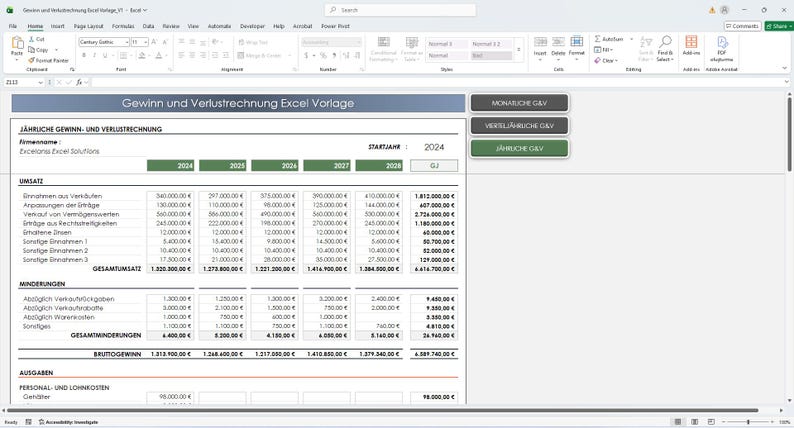Click the JÄHRLICHE G&V button
Viewport: 794px width, 428px height.
click(519, 148)
